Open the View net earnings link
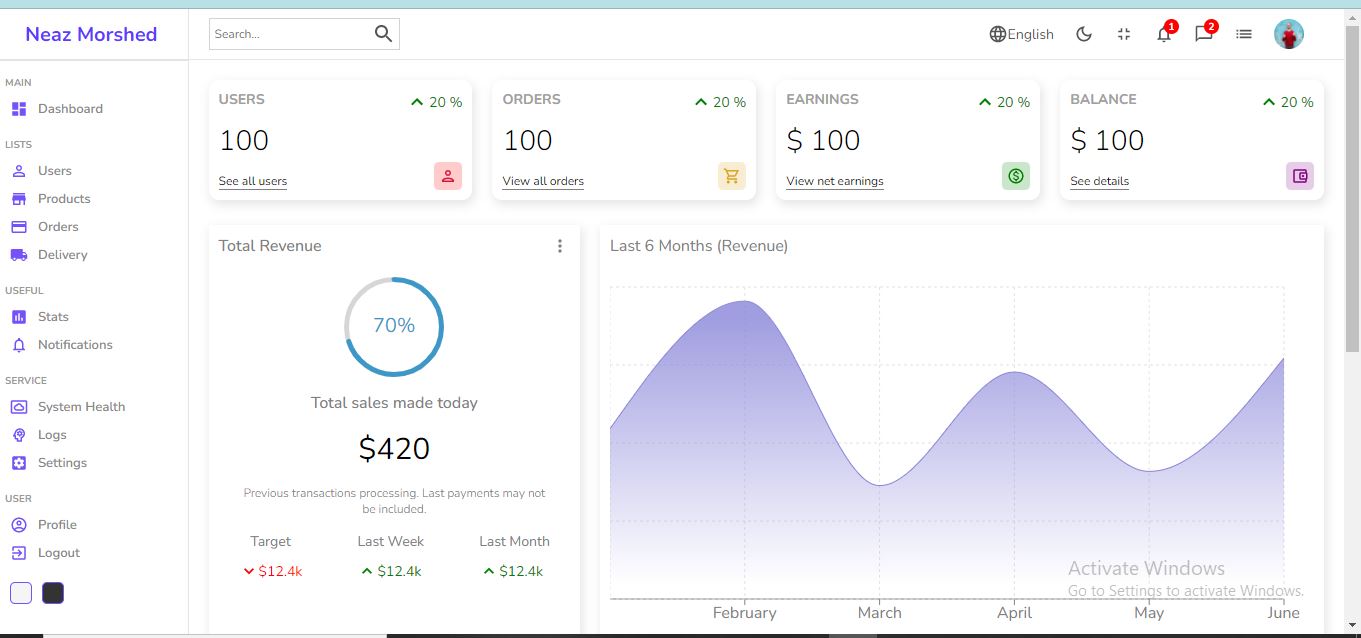Viewport: 1361px width, 638px height. coord(834,181)
